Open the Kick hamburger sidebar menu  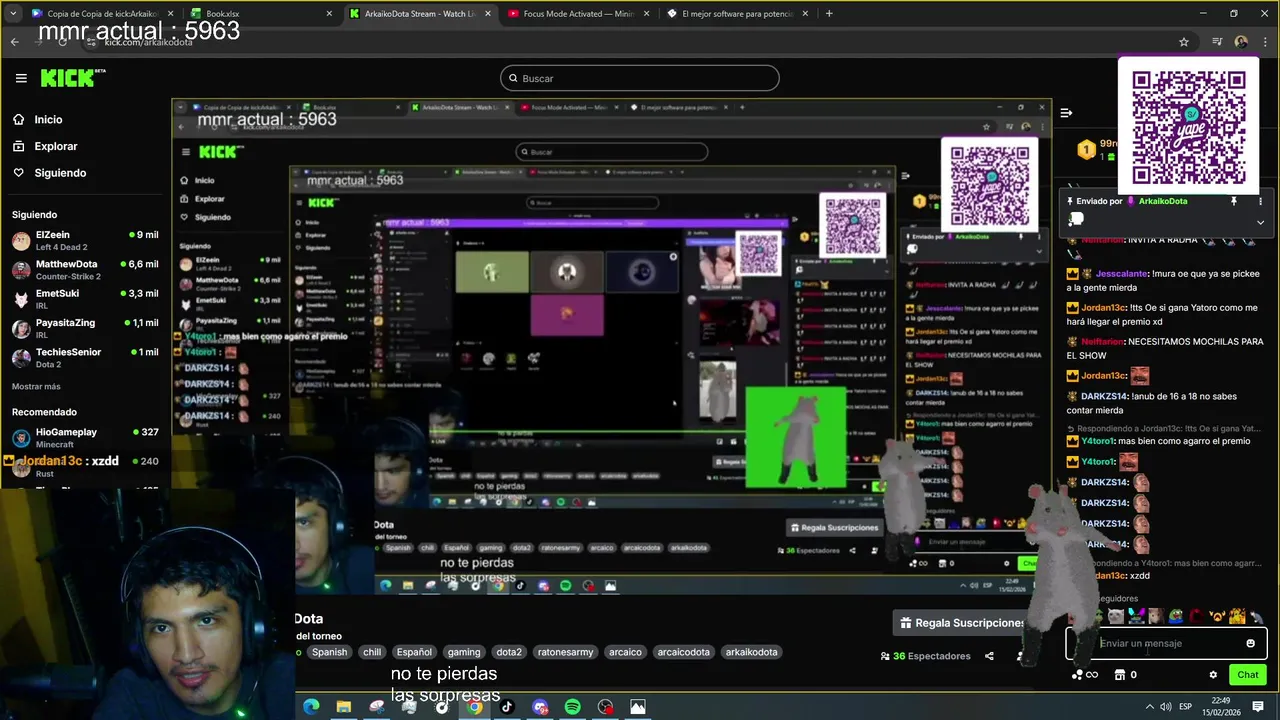point(21,78)
